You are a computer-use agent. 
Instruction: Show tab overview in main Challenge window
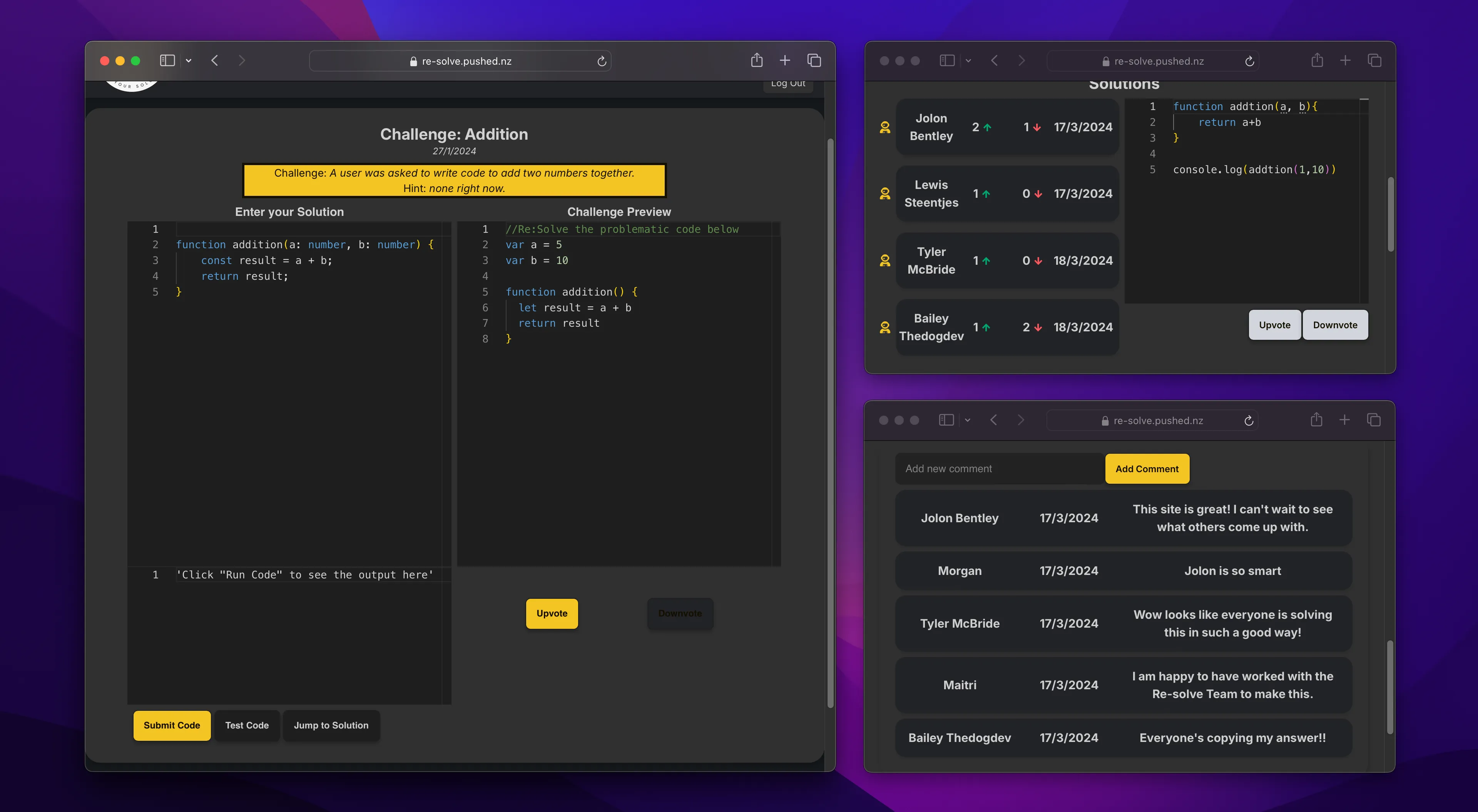pos(814,60)
